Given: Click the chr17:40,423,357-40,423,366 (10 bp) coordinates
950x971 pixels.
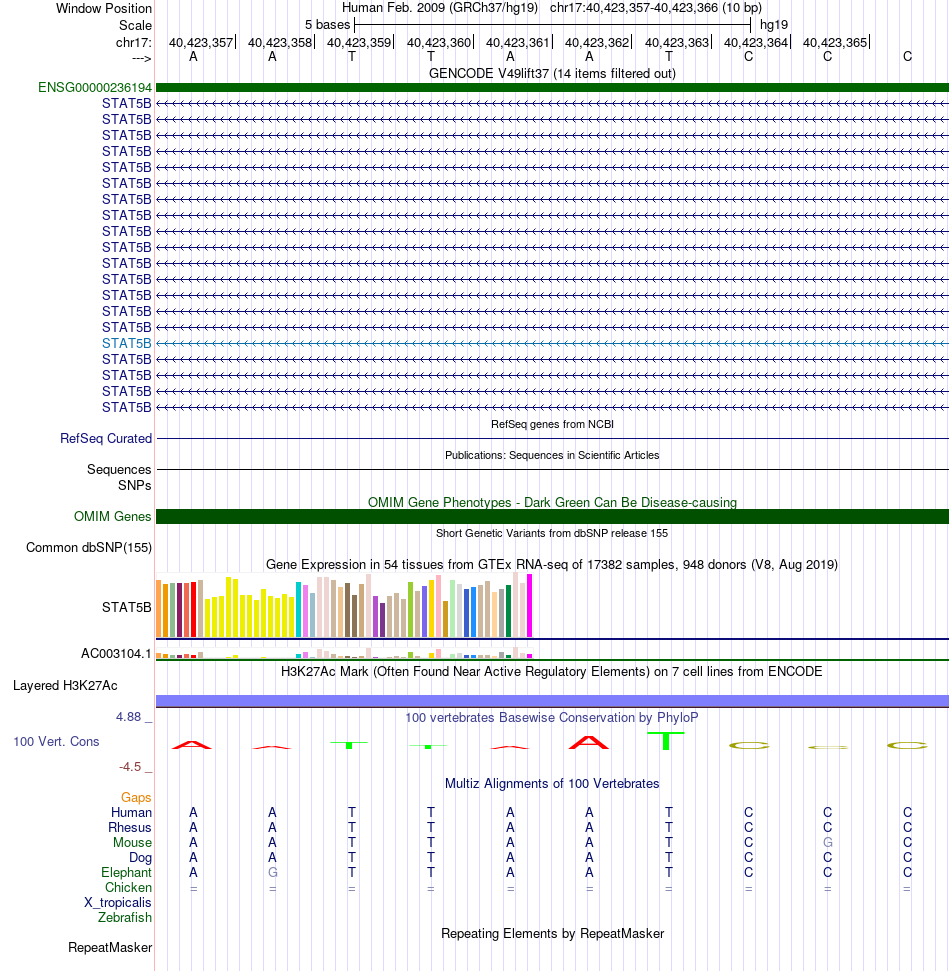Looking at the screenshot, I should click(656, 8).
